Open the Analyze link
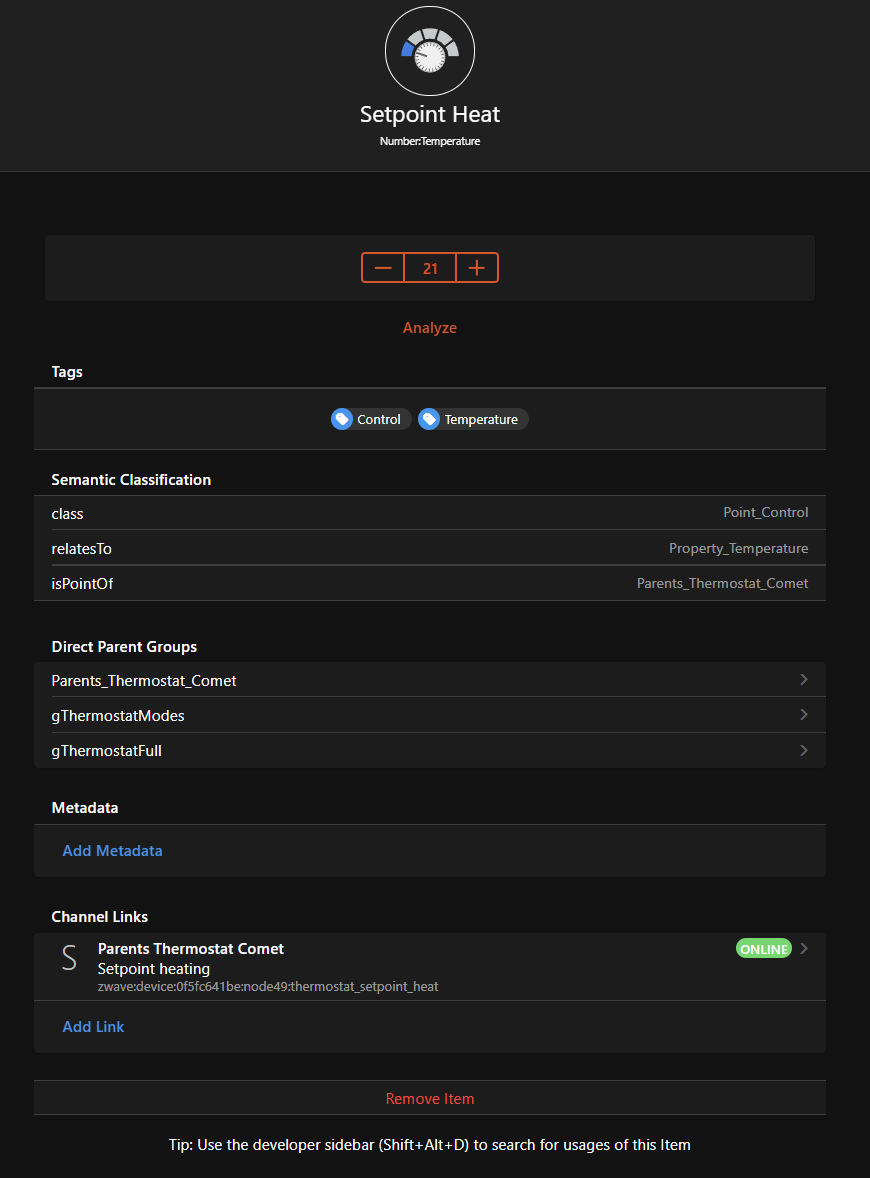This screenshot has width=870, height=1178. click(x=430, y=328)
